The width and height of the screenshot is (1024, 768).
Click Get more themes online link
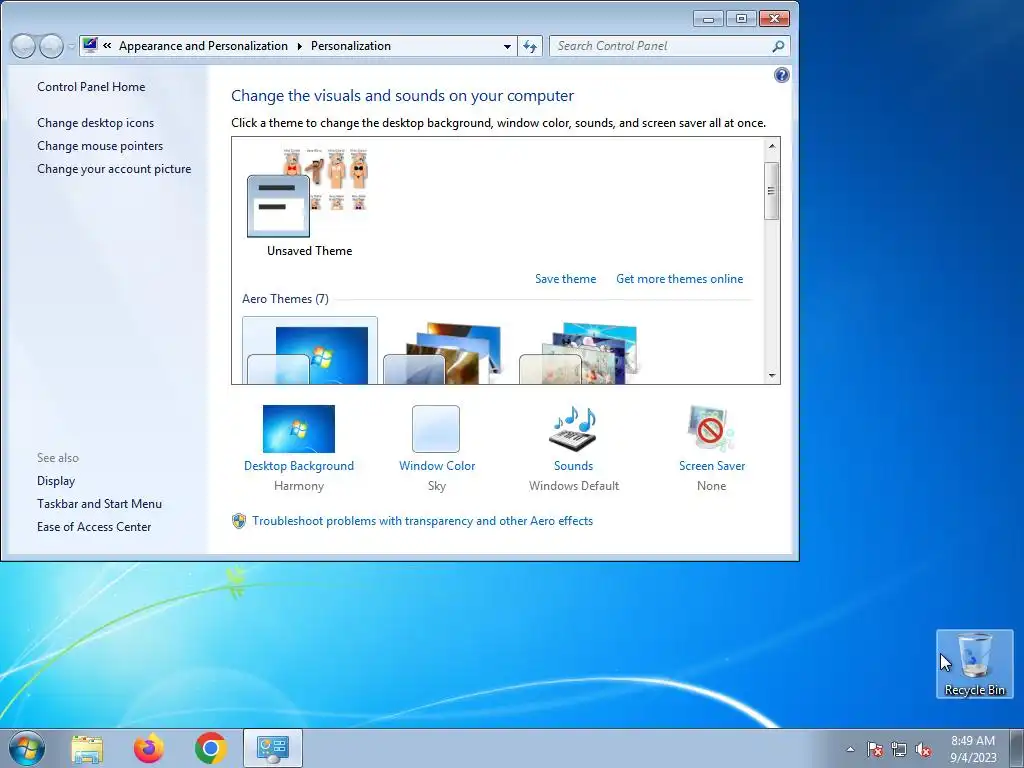(x=679, y=279)
